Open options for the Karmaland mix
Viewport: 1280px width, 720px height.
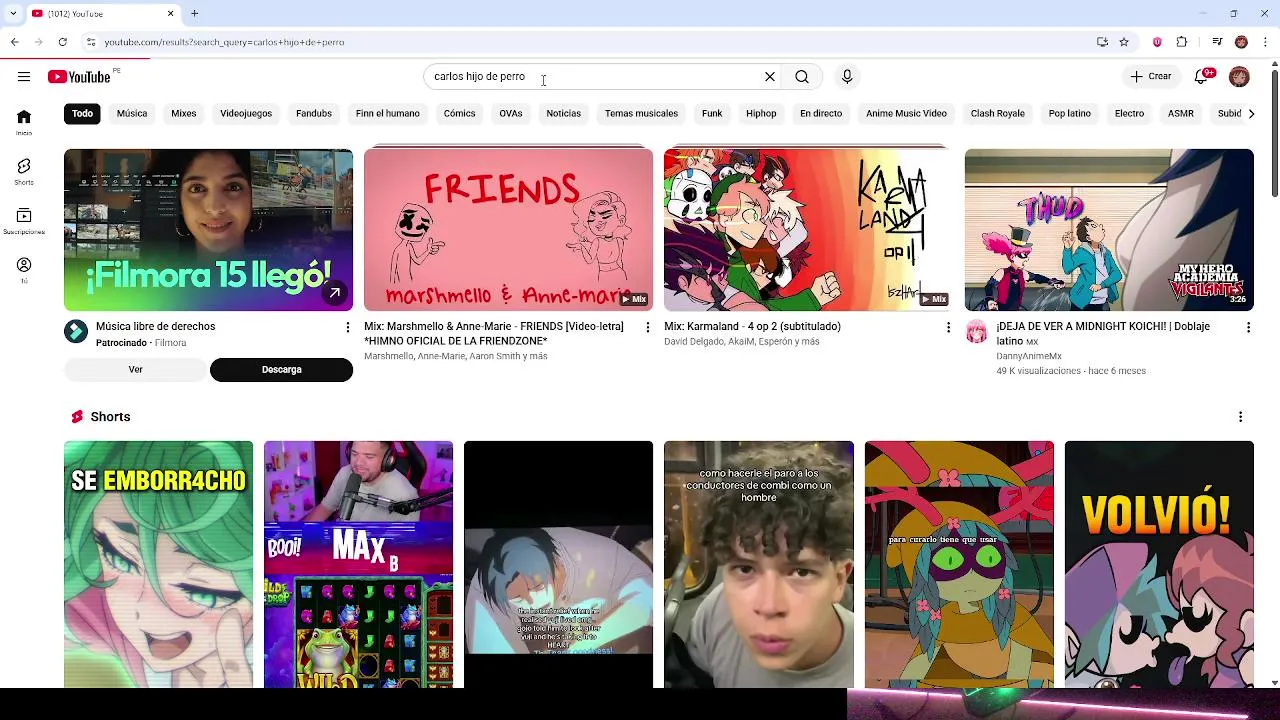948,327
